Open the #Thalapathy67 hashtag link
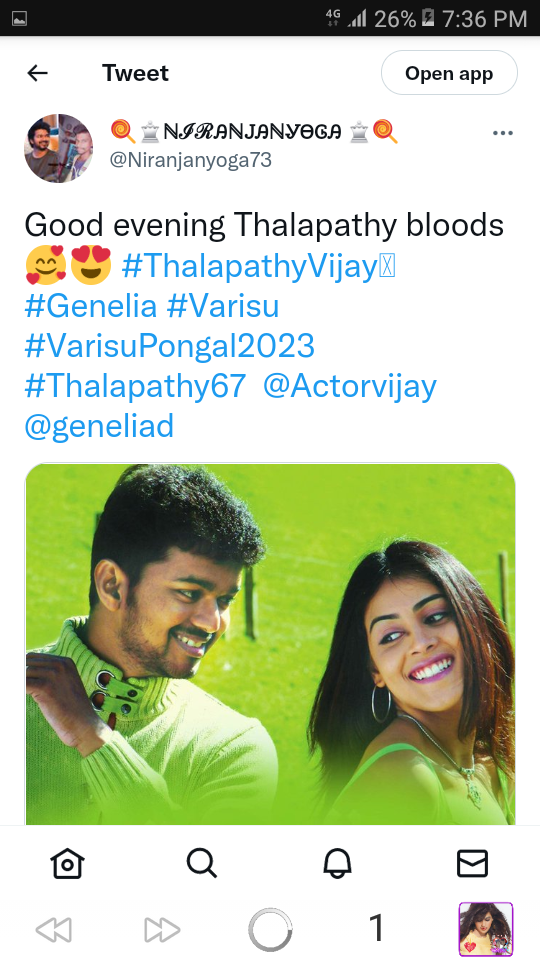The image size is (540, 960). pos(135,386)
